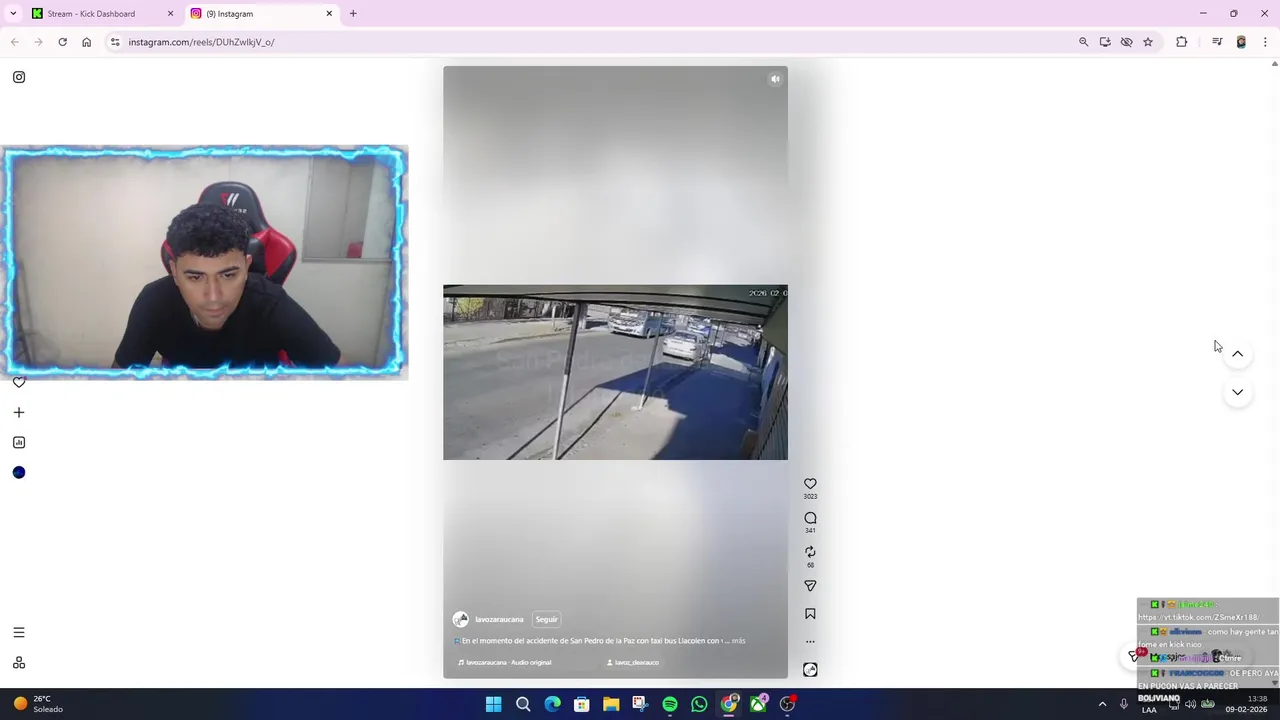Image resolution: width=1280 pixels, height=720 pixels.
Task: Create new post with plus icon
Action: pos(19,412)
